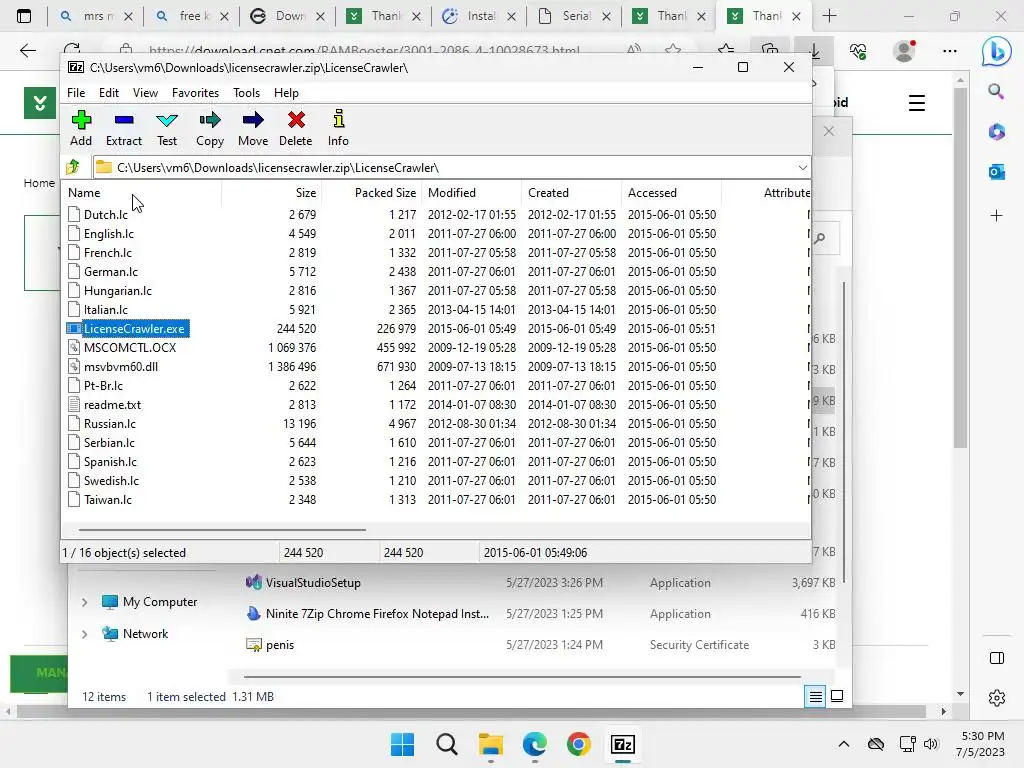Viewport: 1024px width, 768px height.
Task: Select LicenseCrawler.exe in the list
Action: pos(134,328)
